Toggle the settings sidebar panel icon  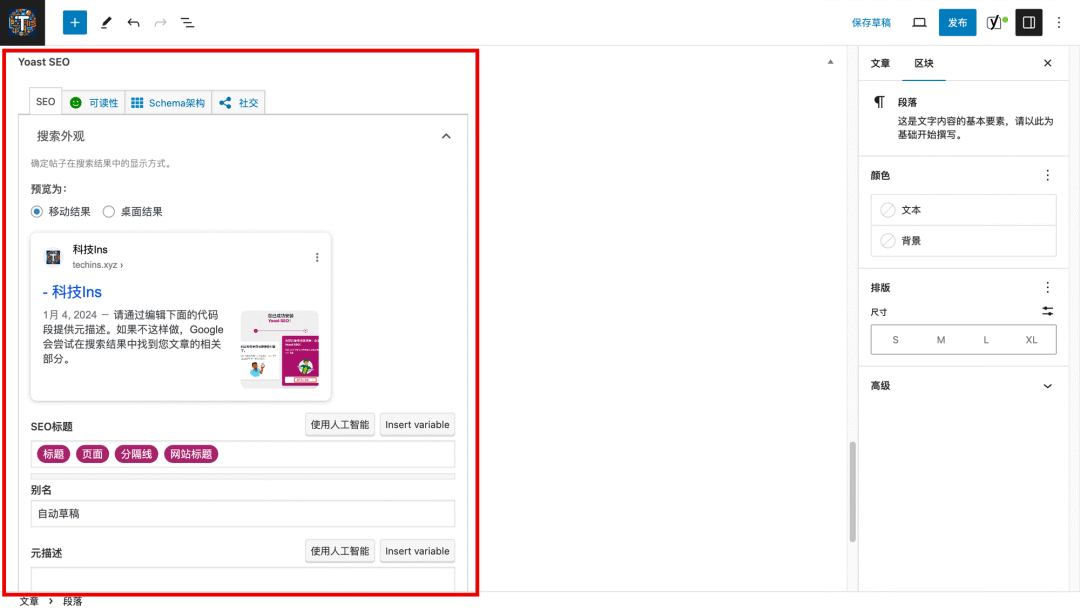1029,23
